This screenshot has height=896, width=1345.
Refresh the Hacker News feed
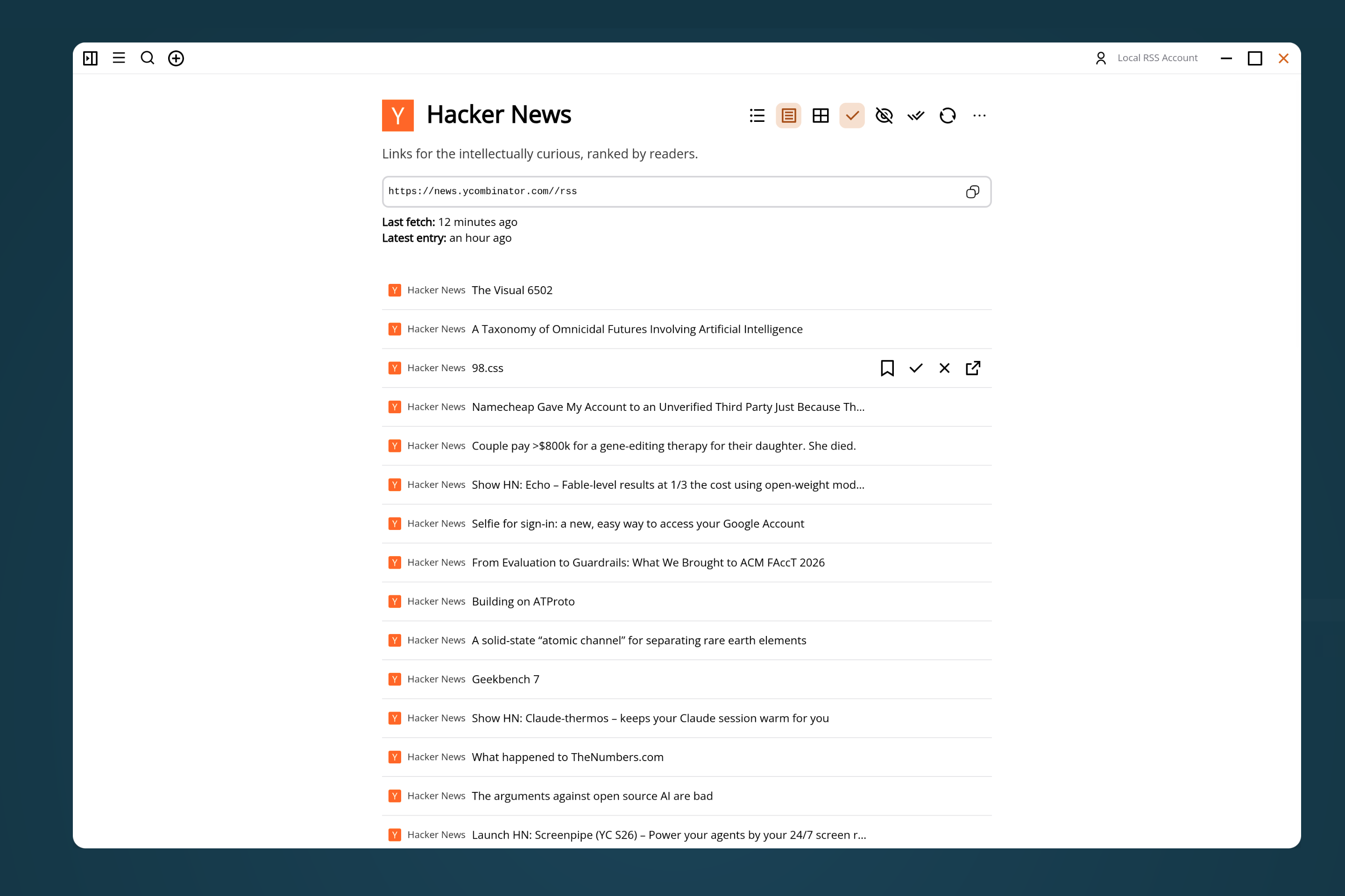click(948, 116)
